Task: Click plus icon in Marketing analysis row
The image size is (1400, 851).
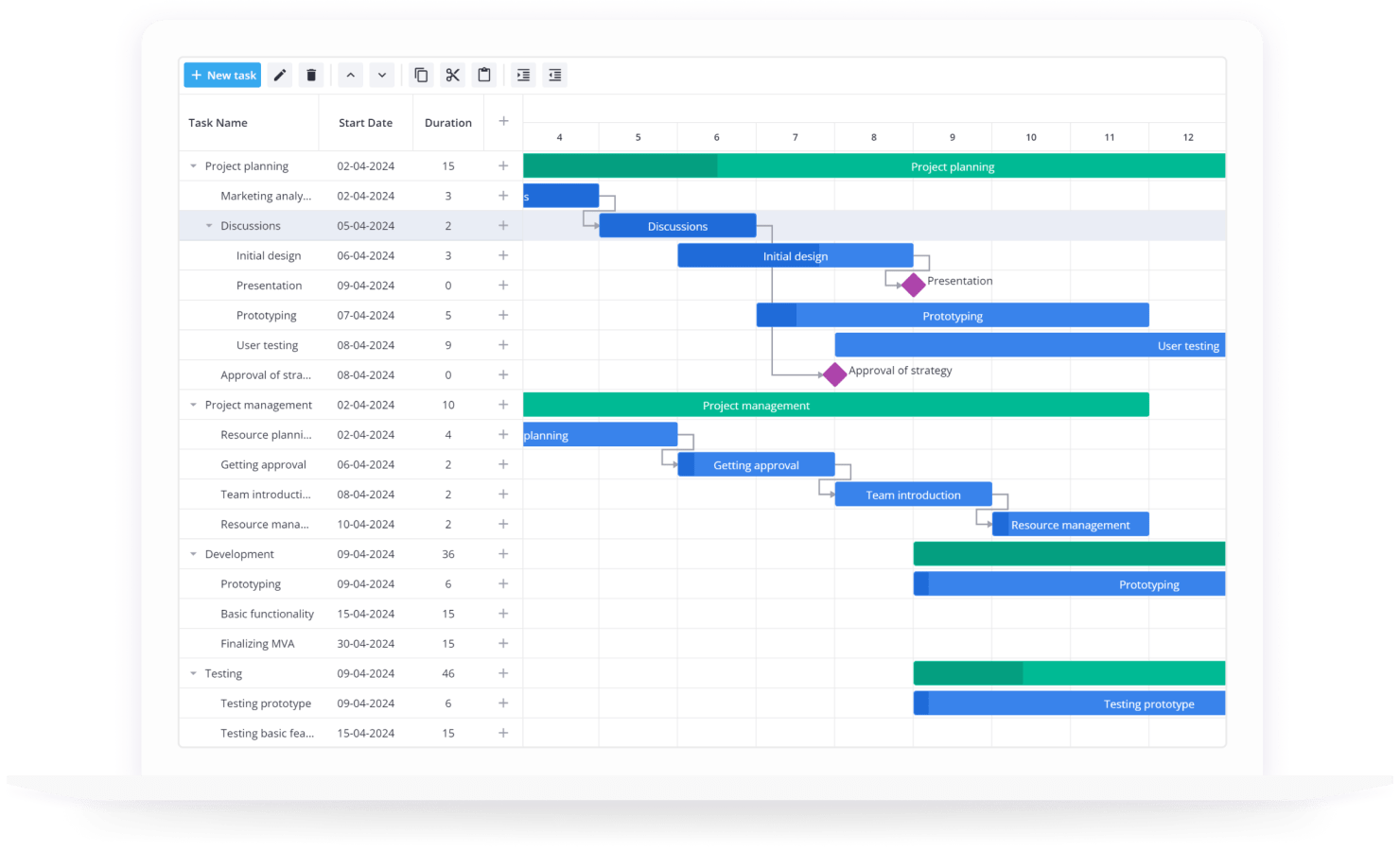Action: 503,196
